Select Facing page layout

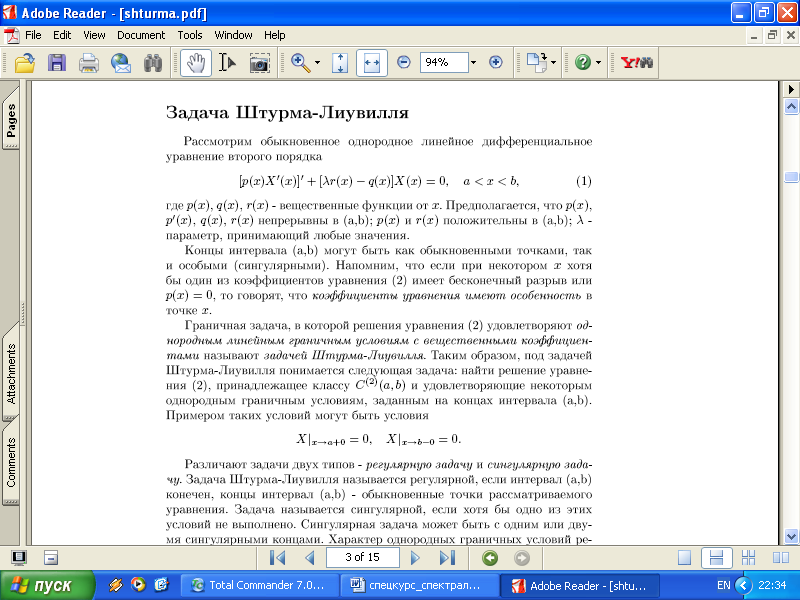point(781,558)
